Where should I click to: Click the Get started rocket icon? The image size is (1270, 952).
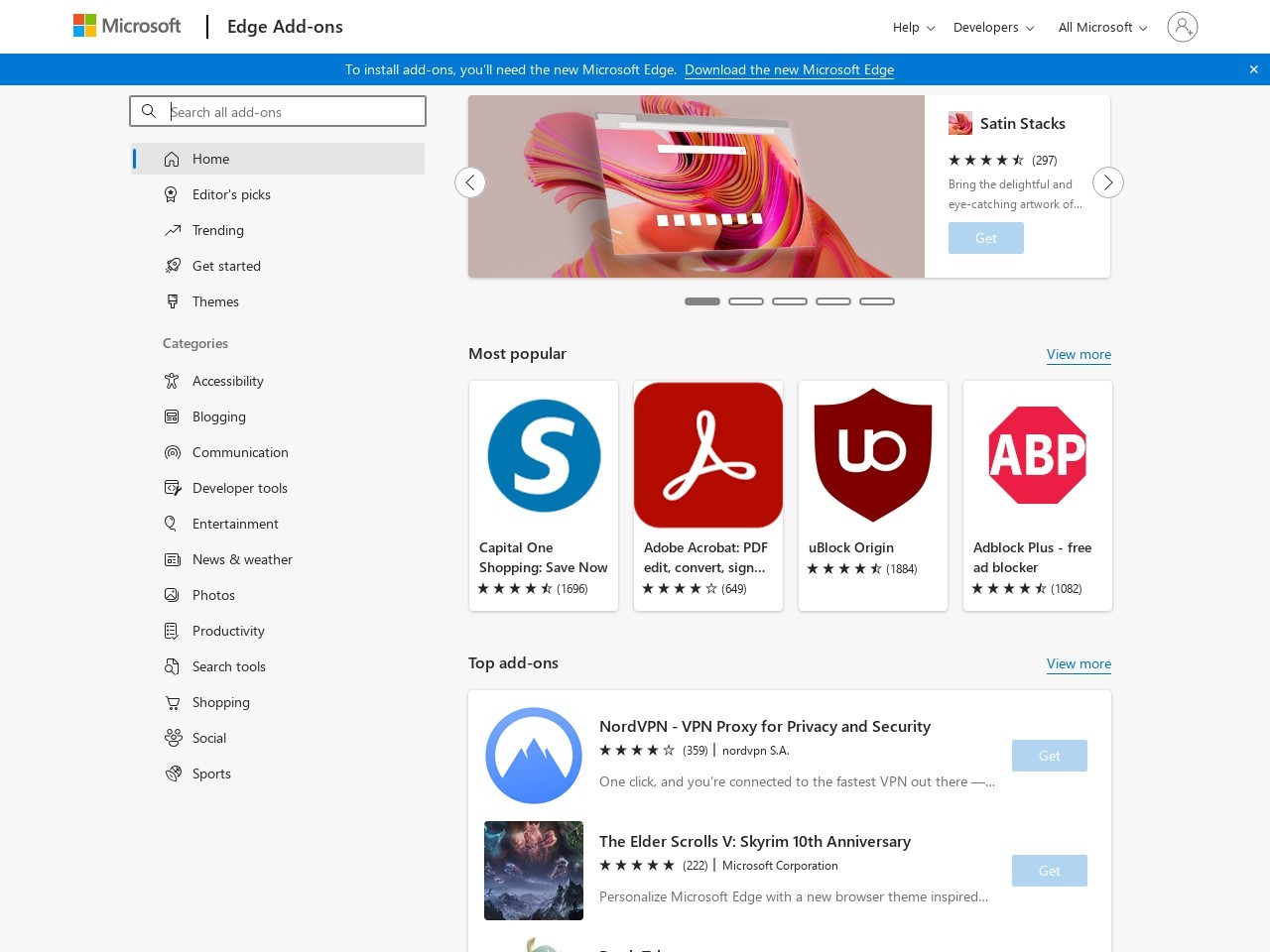(172, 266)
